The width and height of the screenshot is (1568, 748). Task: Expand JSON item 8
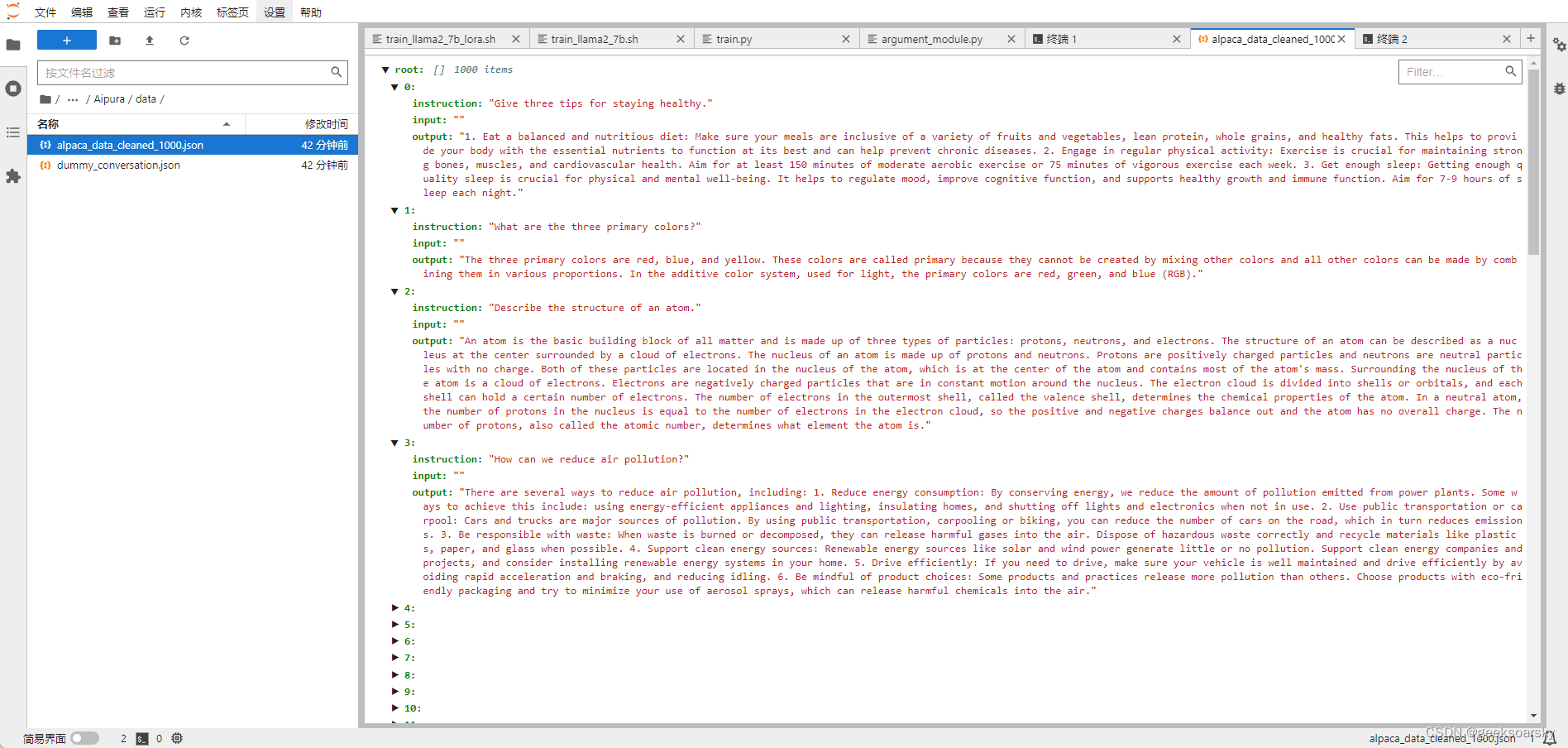pos(395,675)
